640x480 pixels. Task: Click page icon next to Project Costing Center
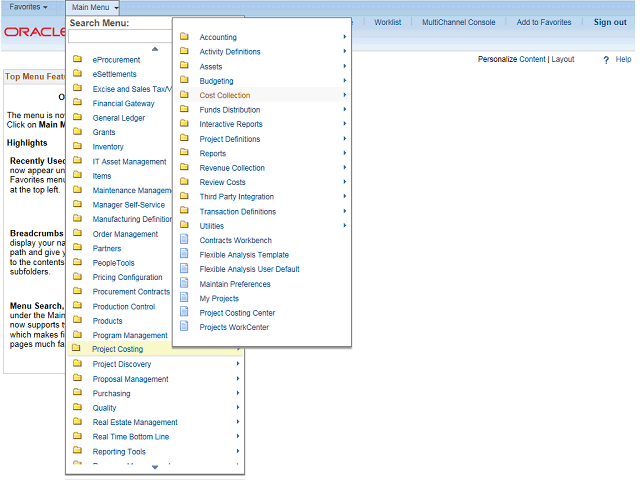[184, 311]
